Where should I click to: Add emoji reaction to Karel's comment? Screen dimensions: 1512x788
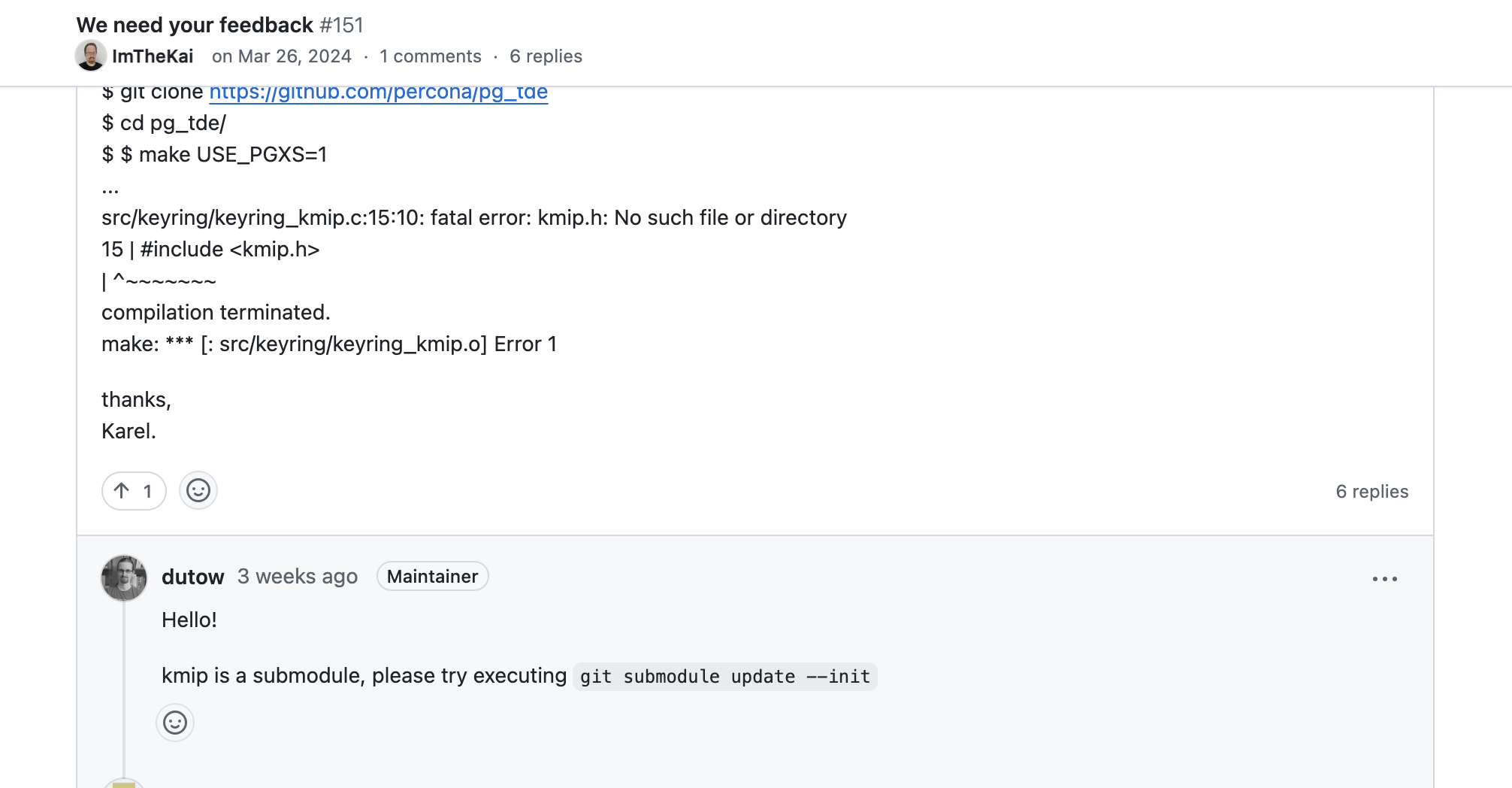click(x=198, y=491)
